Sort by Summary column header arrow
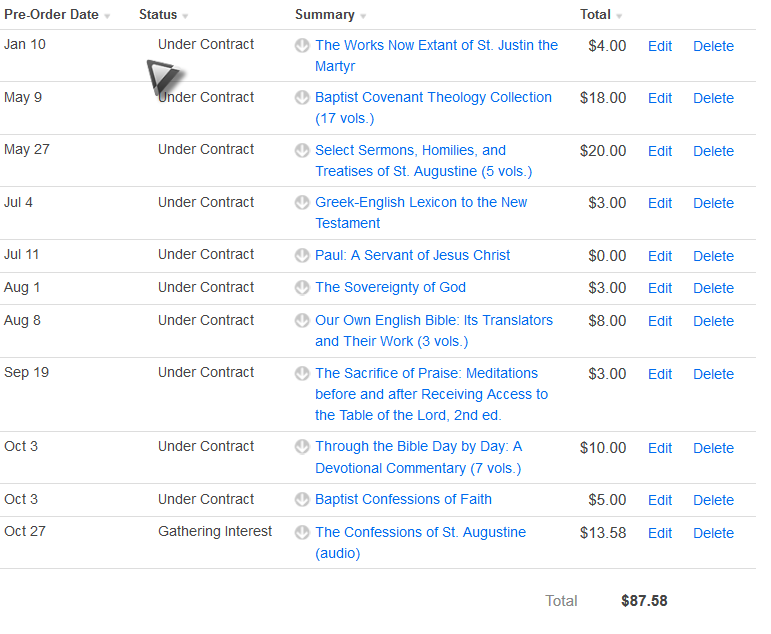771x634 pixels. tap(363, 17)
